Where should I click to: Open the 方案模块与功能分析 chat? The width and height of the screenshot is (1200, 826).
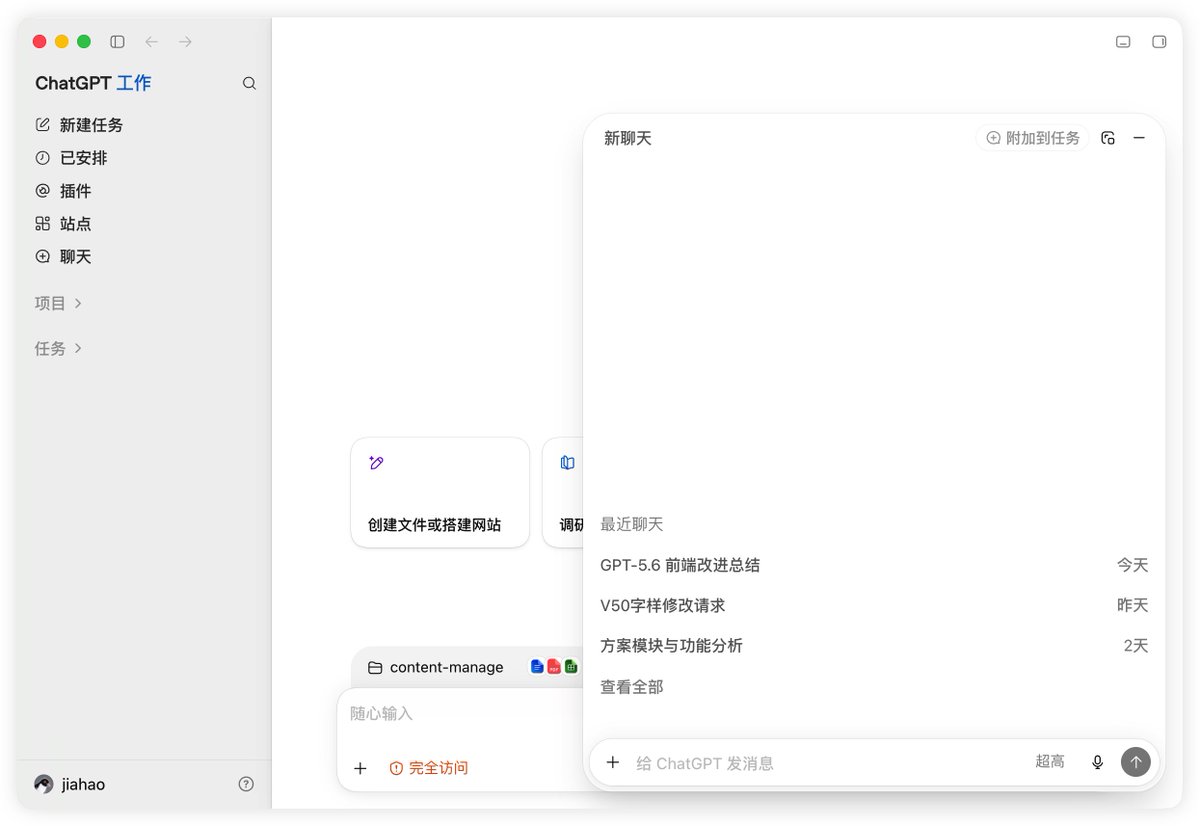874,646
